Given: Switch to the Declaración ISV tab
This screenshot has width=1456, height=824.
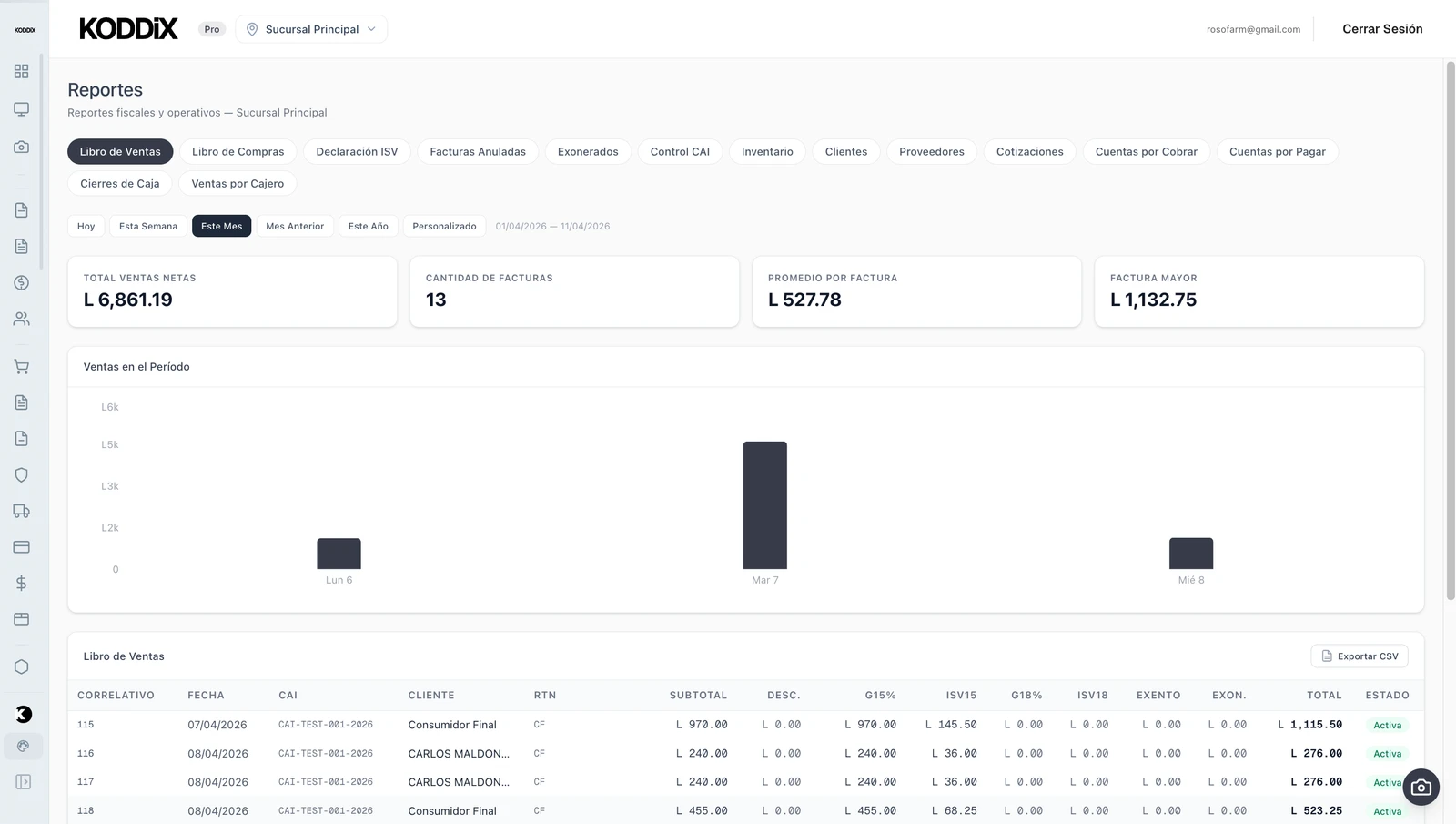Looking at the screenshot, I should [x=357, y=152].
